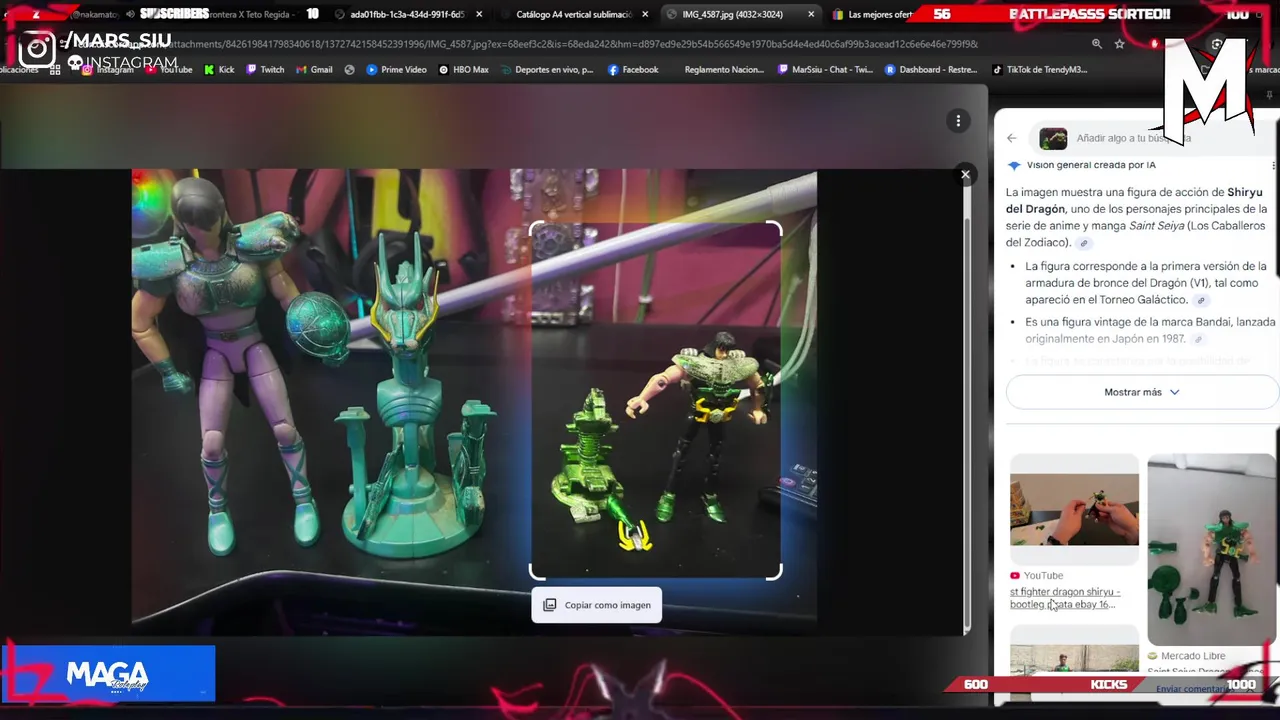Screen dimensions: 1280x720
Task: Open the st fighter dragon shiryu link
Action: 1064,598
